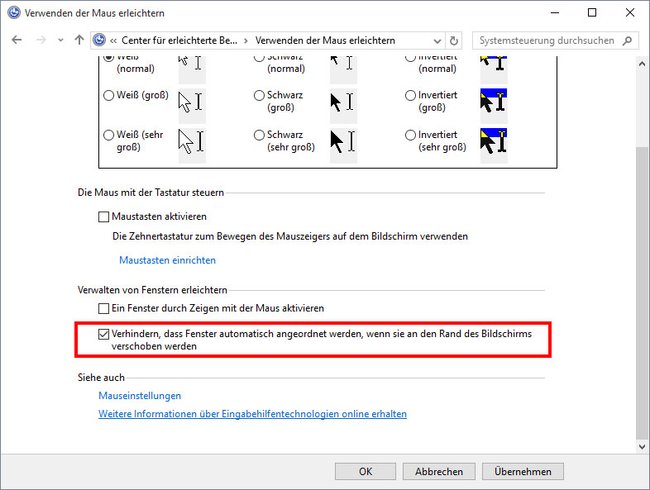Enable the Maustasten aktivieren checkbox

[104, 217]
